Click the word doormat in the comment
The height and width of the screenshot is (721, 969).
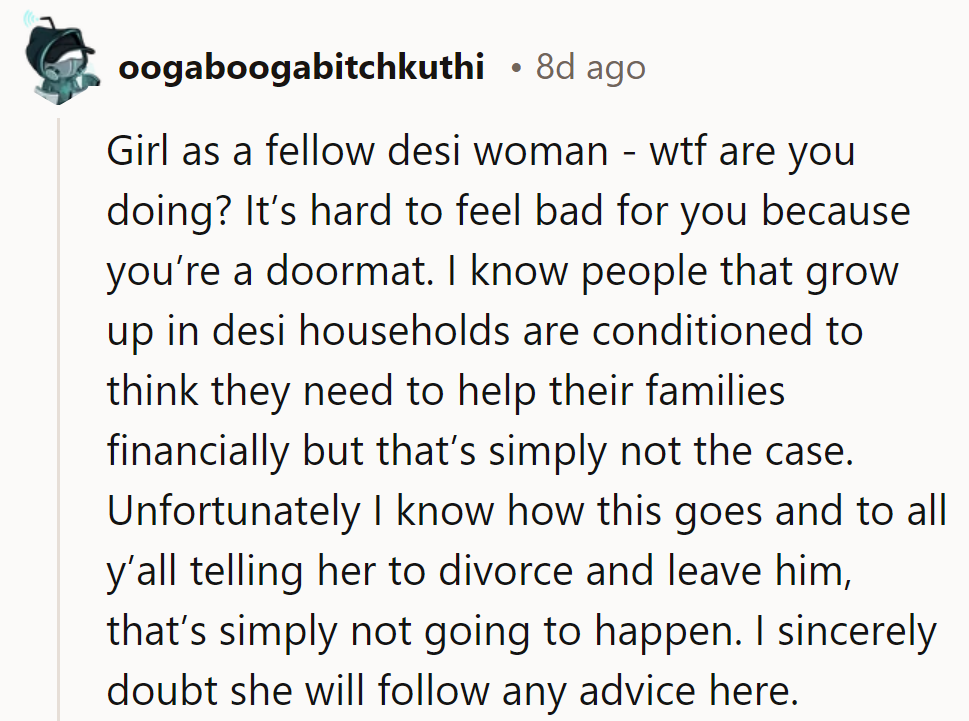tap(345, 271)
